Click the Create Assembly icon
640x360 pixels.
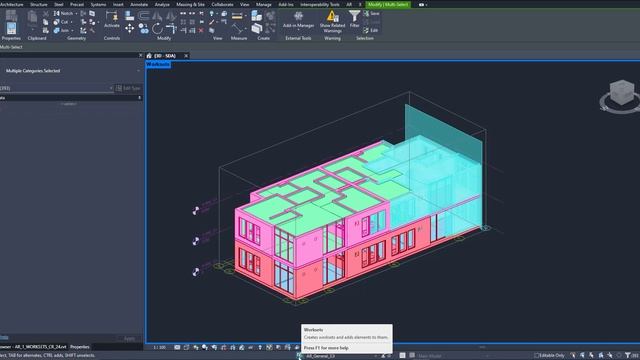[257, 16]
